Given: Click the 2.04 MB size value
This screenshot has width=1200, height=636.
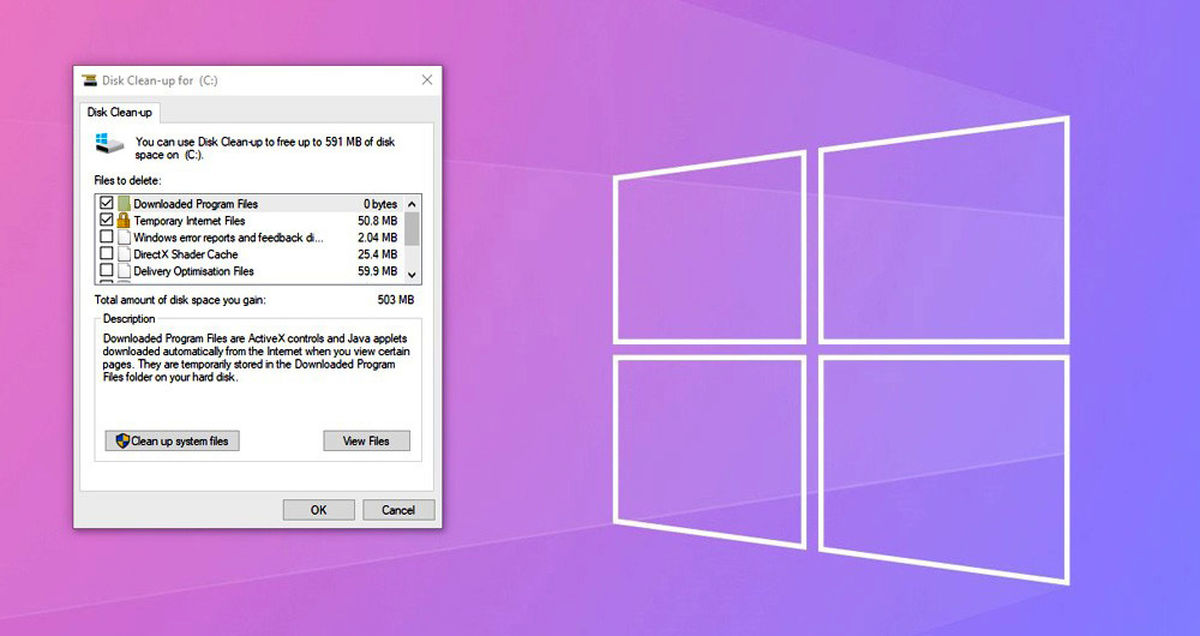Looking at the screenshot, I should tap(378, 238).
